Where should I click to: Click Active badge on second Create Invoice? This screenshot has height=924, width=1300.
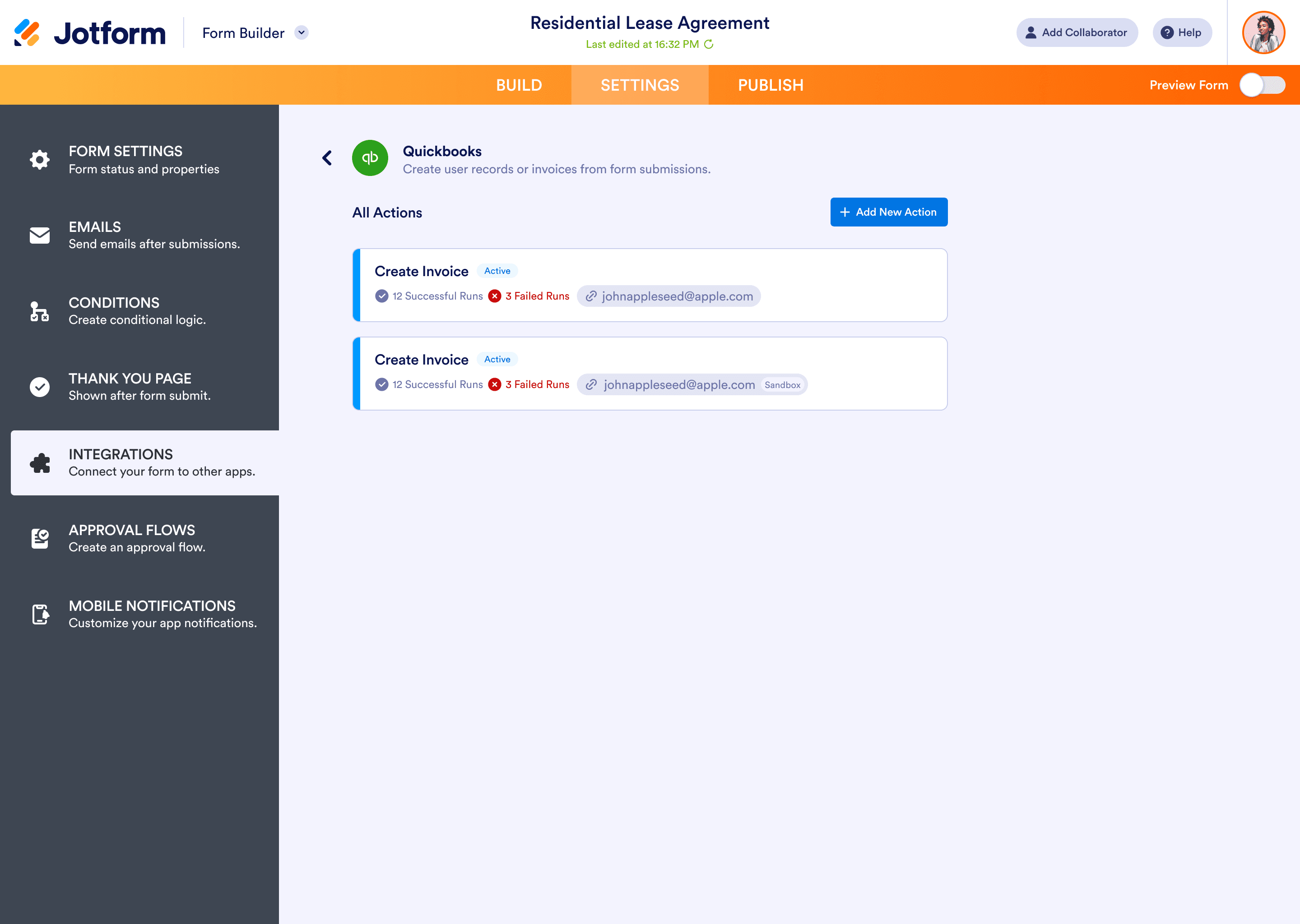click(x=497, y=360)
